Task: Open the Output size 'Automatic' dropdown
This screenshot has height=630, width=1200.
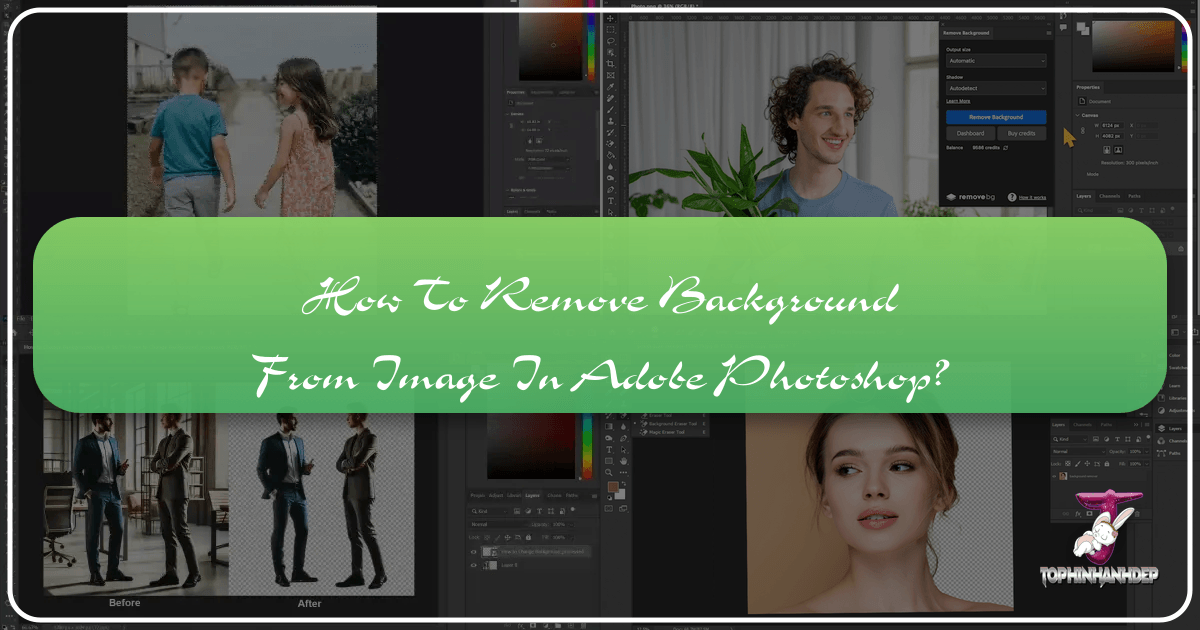Action: 996,60
